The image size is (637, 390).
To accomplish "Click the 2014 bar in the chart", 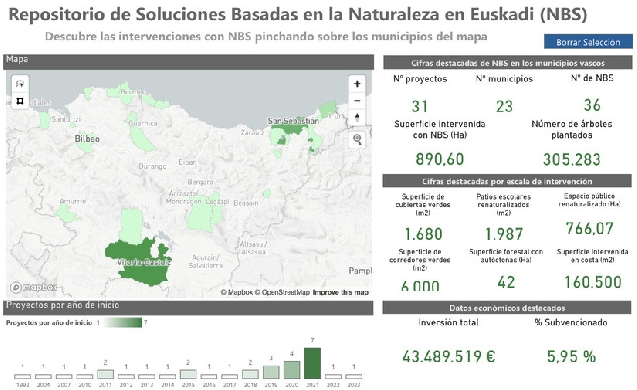I will [167, 376].
